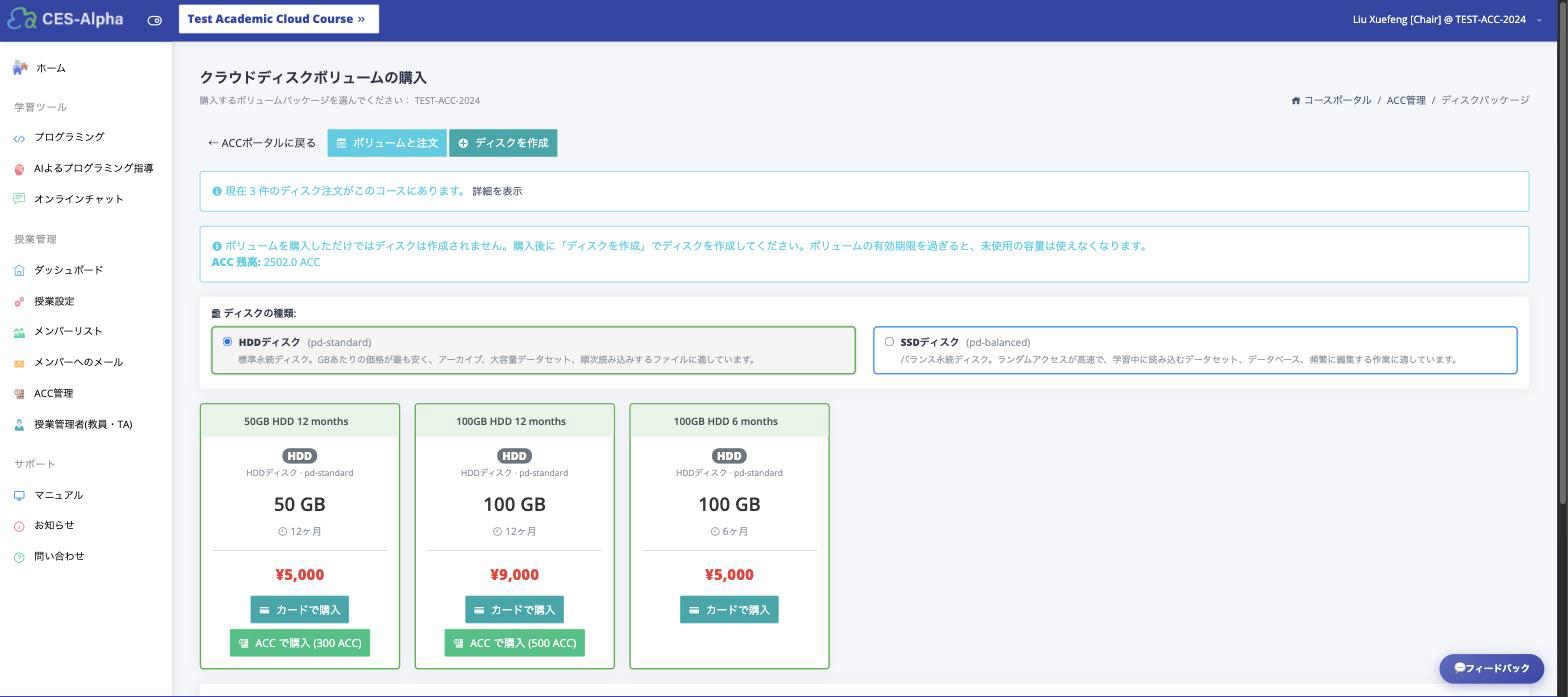Click the コースポータル breadcrumb link
Screen dimensions: 1568x697
pos(1338,100)
